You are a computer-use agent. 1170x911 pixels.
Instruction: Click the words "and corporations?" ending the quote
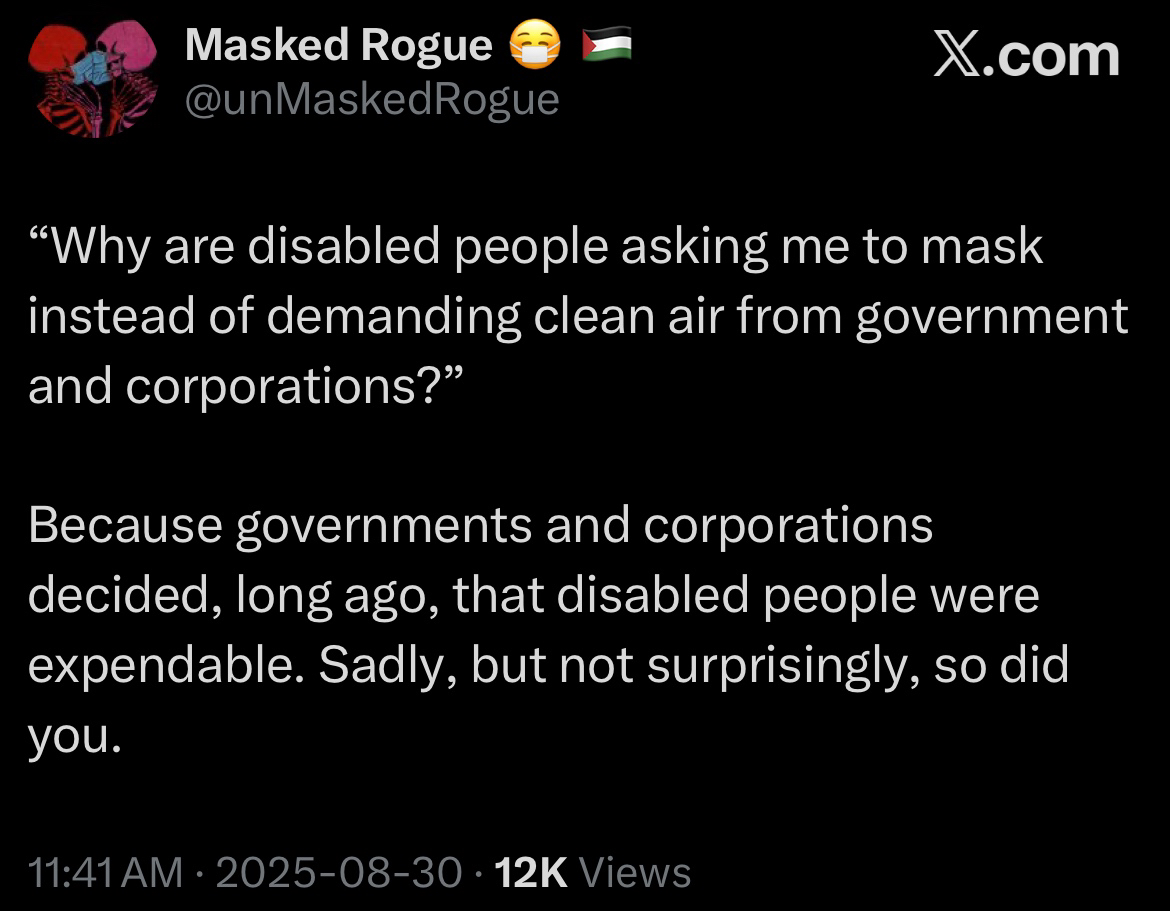pos(255,388)
